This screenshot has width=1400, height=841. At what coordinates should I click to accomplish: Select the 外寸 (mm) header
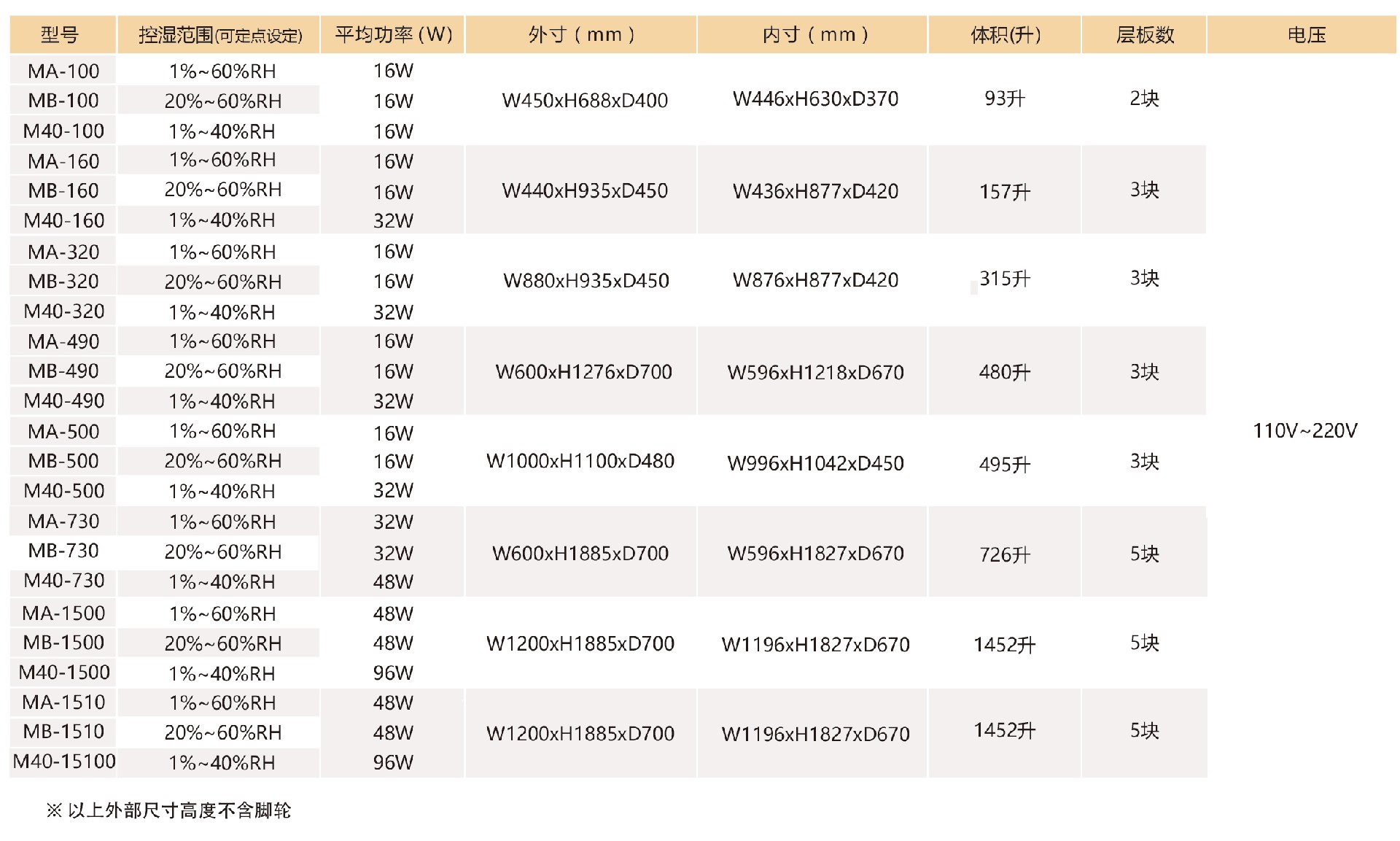point(581,34)
